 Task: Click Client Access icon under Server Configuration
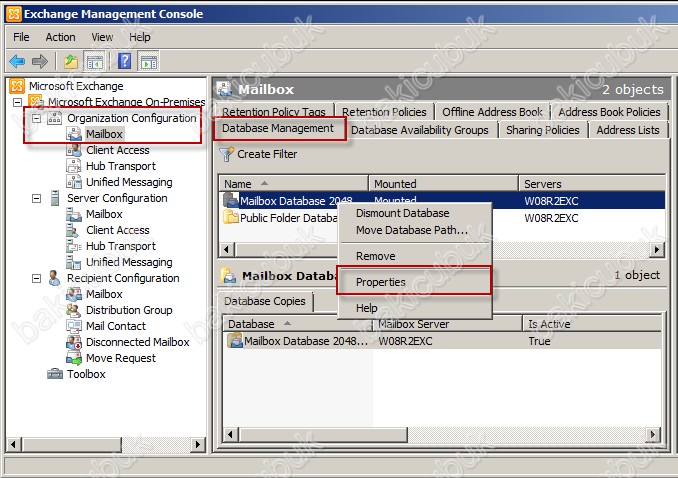point(73,230)
